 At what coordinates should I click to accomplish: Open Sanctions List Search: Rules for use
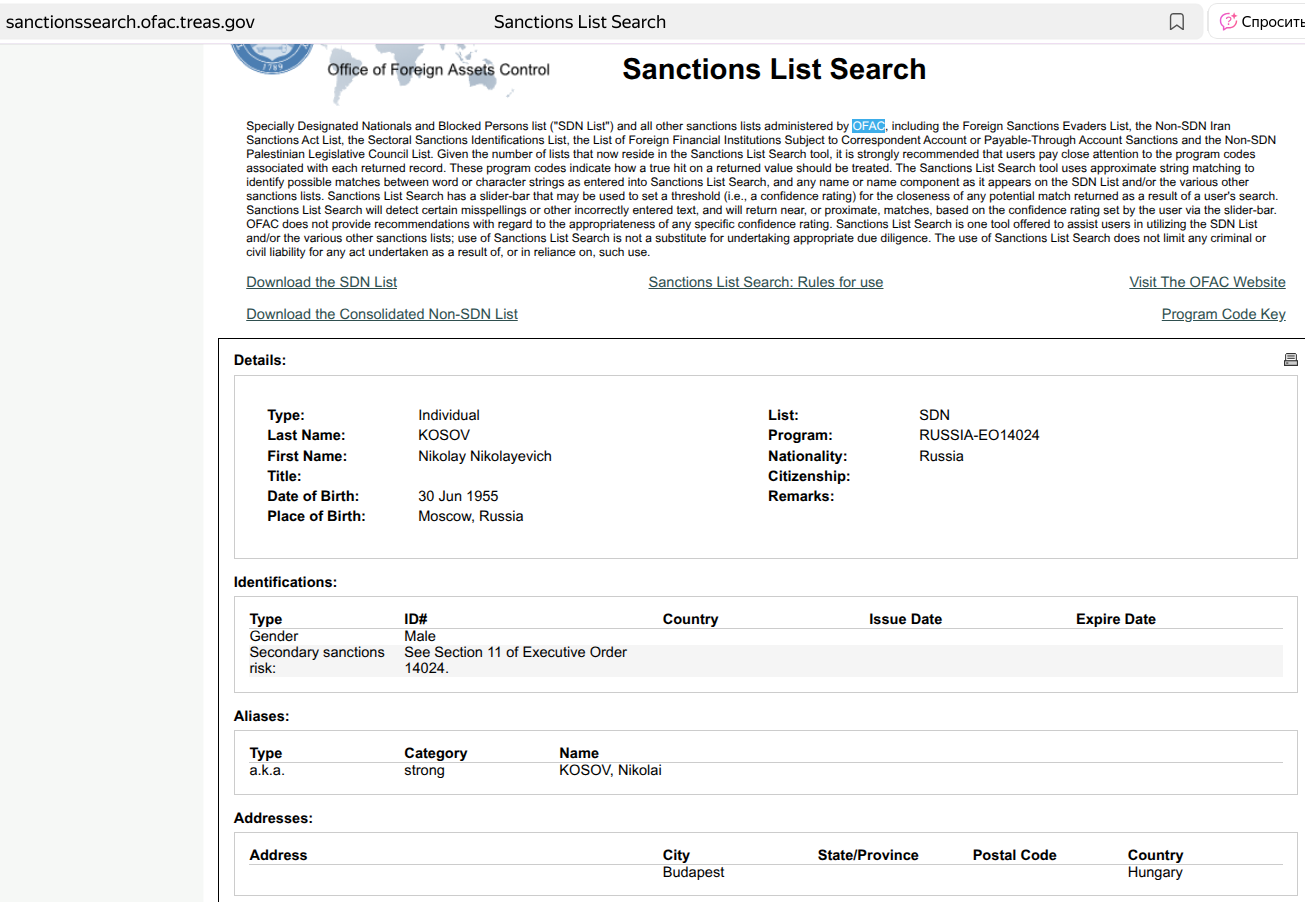tap(765, 282)
